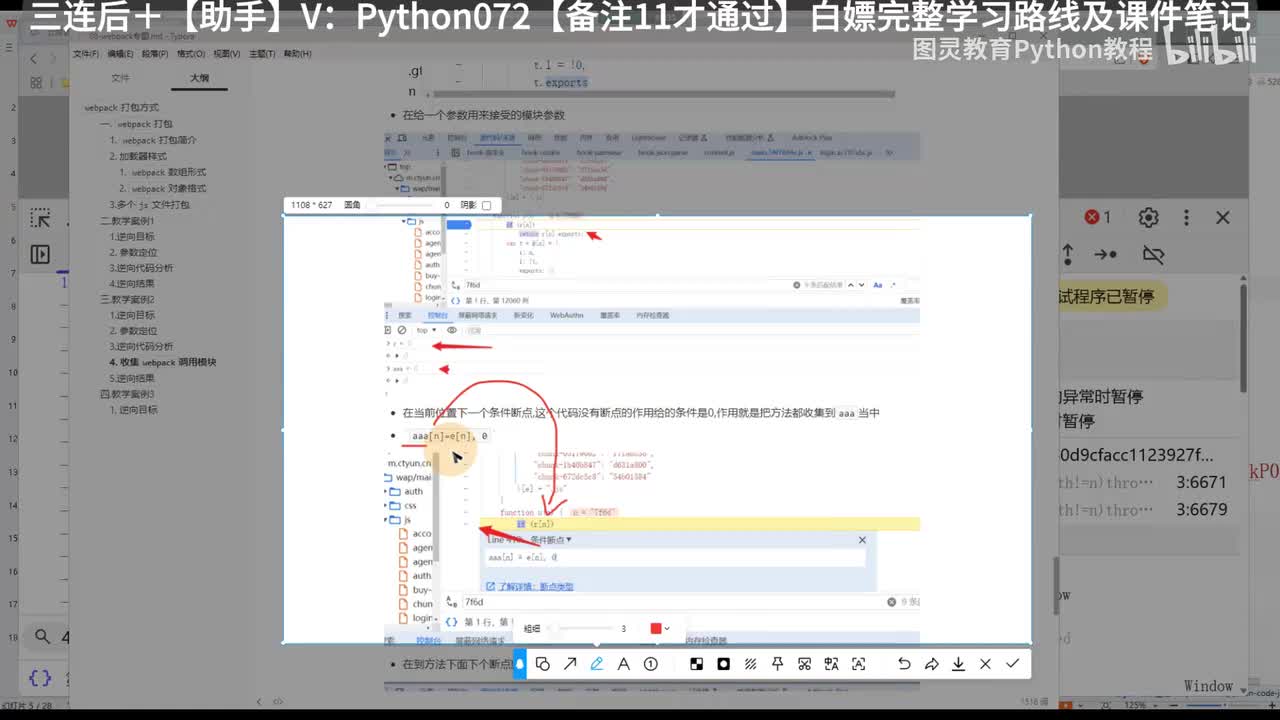The image size is (1280, 720).
Task: Select the pen brush tool in the screenshot toolbar
Action: tap(597, 664)
